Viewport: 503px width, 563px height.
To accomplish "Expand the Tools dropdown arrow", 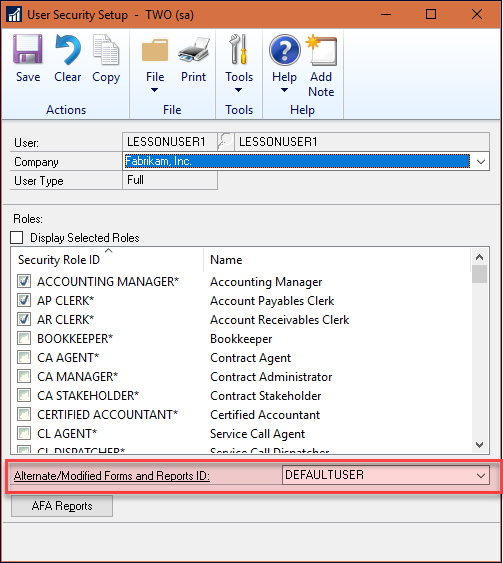I will tap(239, 90).
